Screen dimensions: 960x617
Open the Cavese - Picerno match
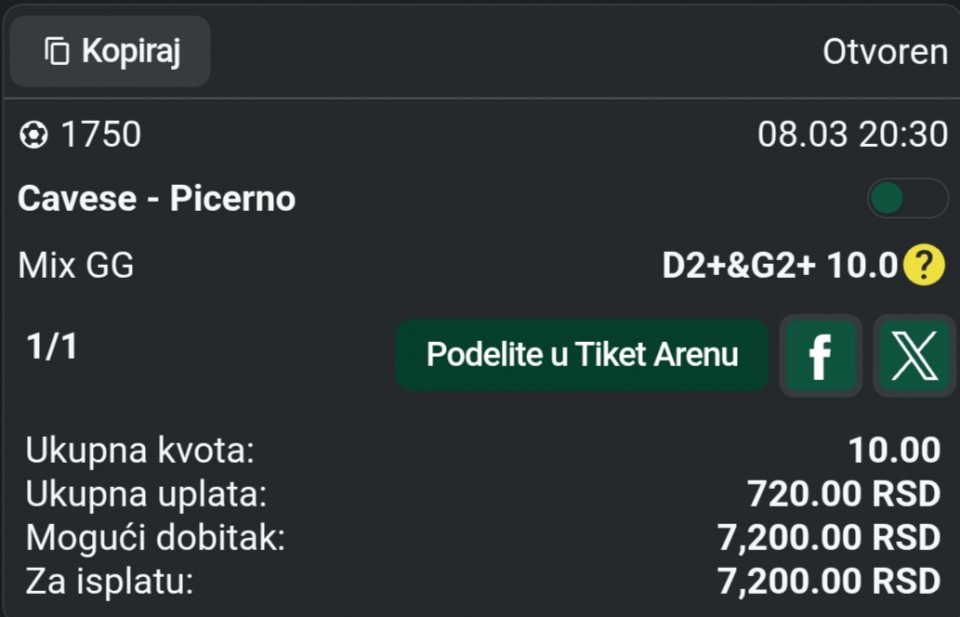click(157, 199)
